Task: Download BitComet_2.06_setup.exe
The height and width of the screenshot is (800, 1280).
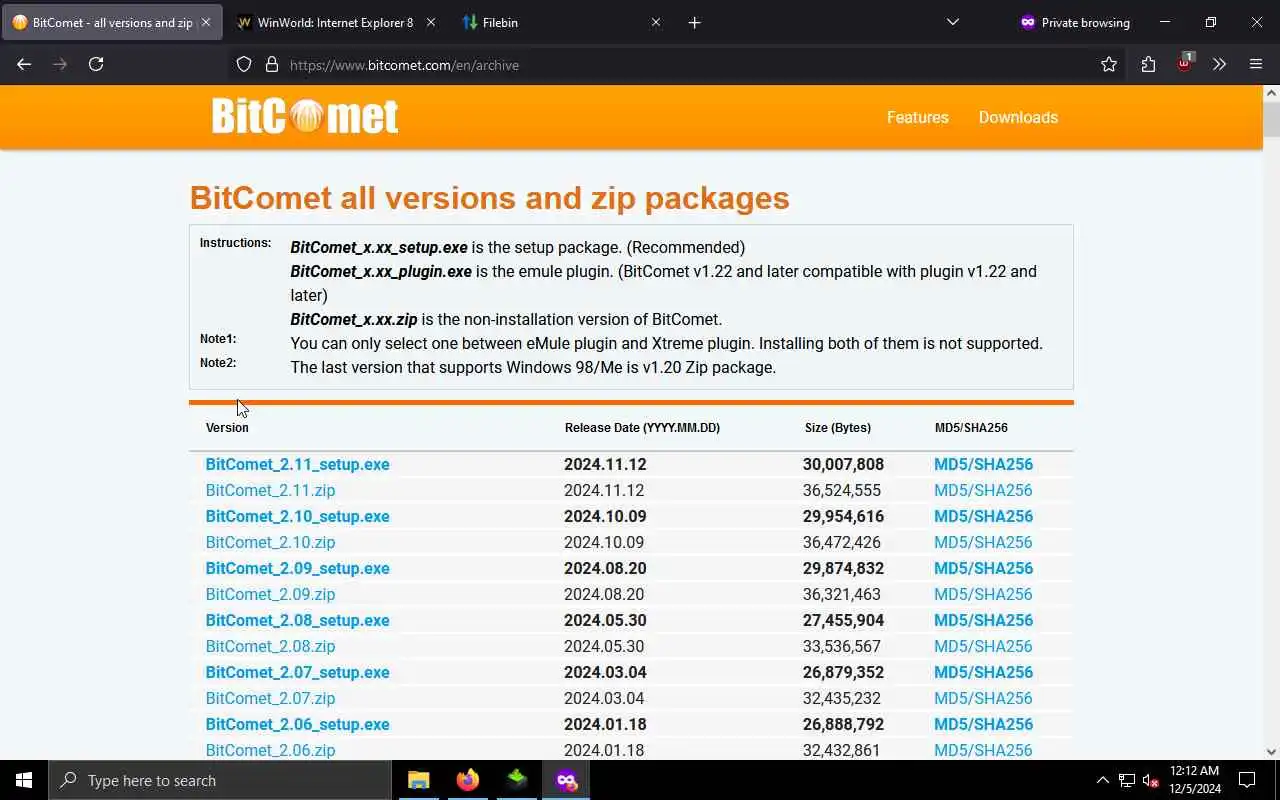Action: tap(297, 724)
